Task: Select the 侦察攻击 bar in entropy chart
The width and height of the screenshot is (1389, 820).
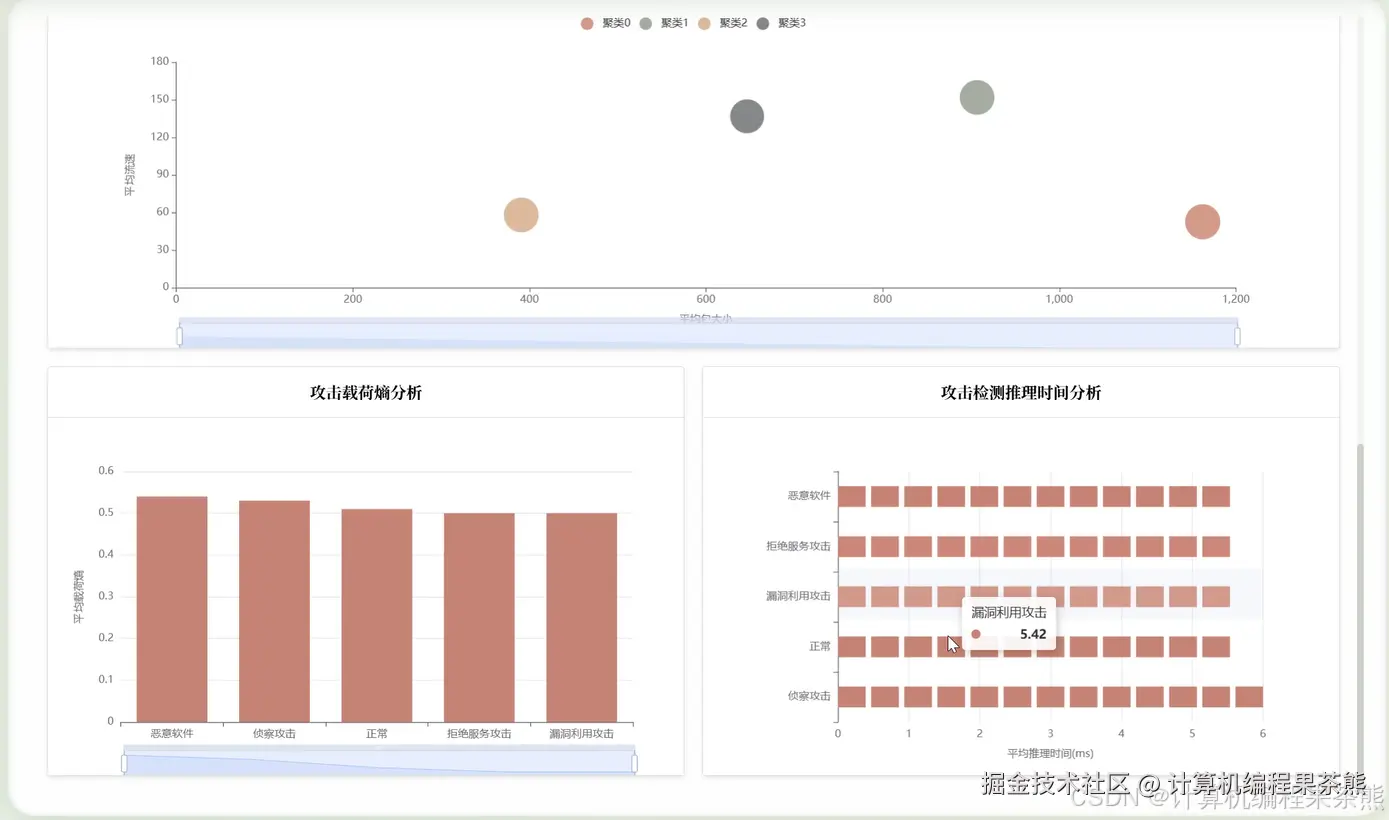Action: pos(274,611)
